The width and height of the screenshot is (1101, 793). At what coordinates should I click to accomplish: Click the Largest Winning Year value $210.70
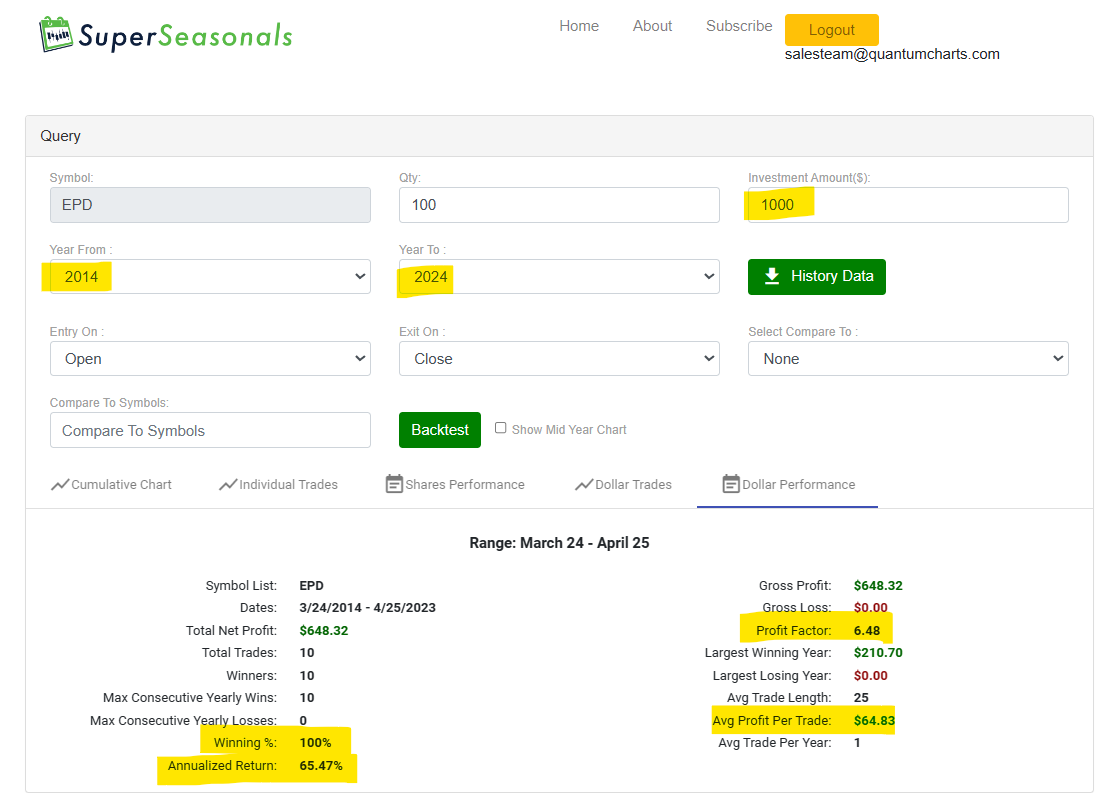point(878,653)
